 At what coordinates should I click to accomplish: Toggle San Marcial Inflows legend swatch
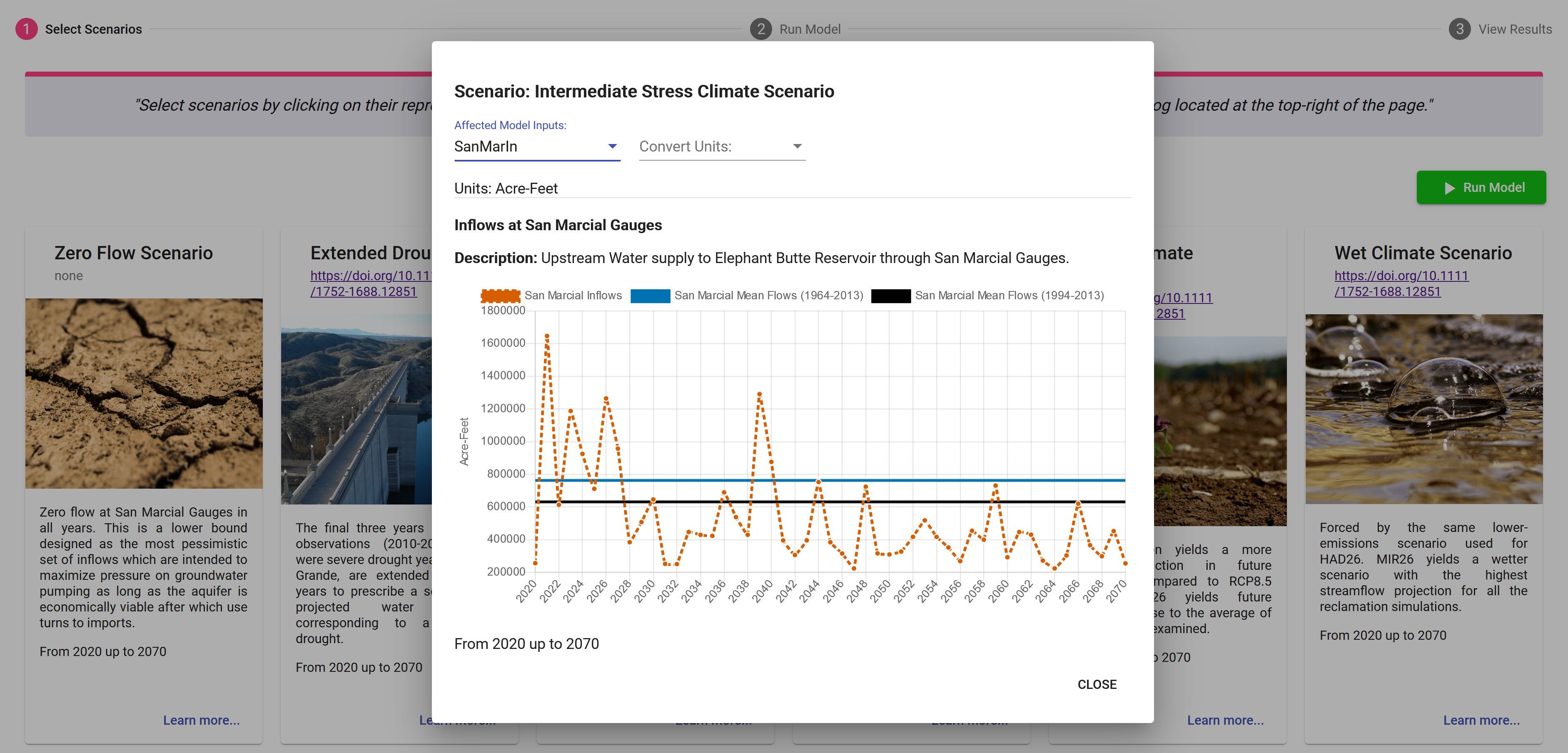tap(500, 296)
